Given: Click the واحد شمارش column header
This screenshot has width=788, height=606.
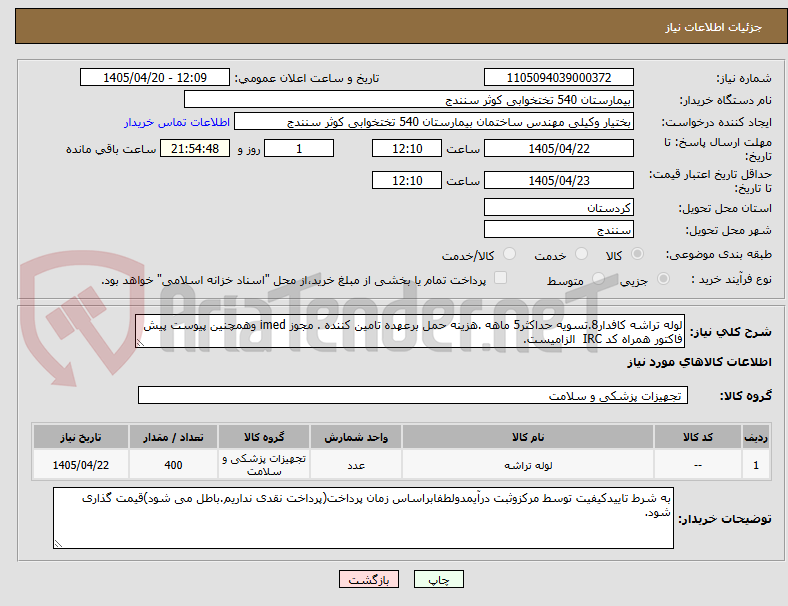Looking at the screenshot, I should pos(356,437).
